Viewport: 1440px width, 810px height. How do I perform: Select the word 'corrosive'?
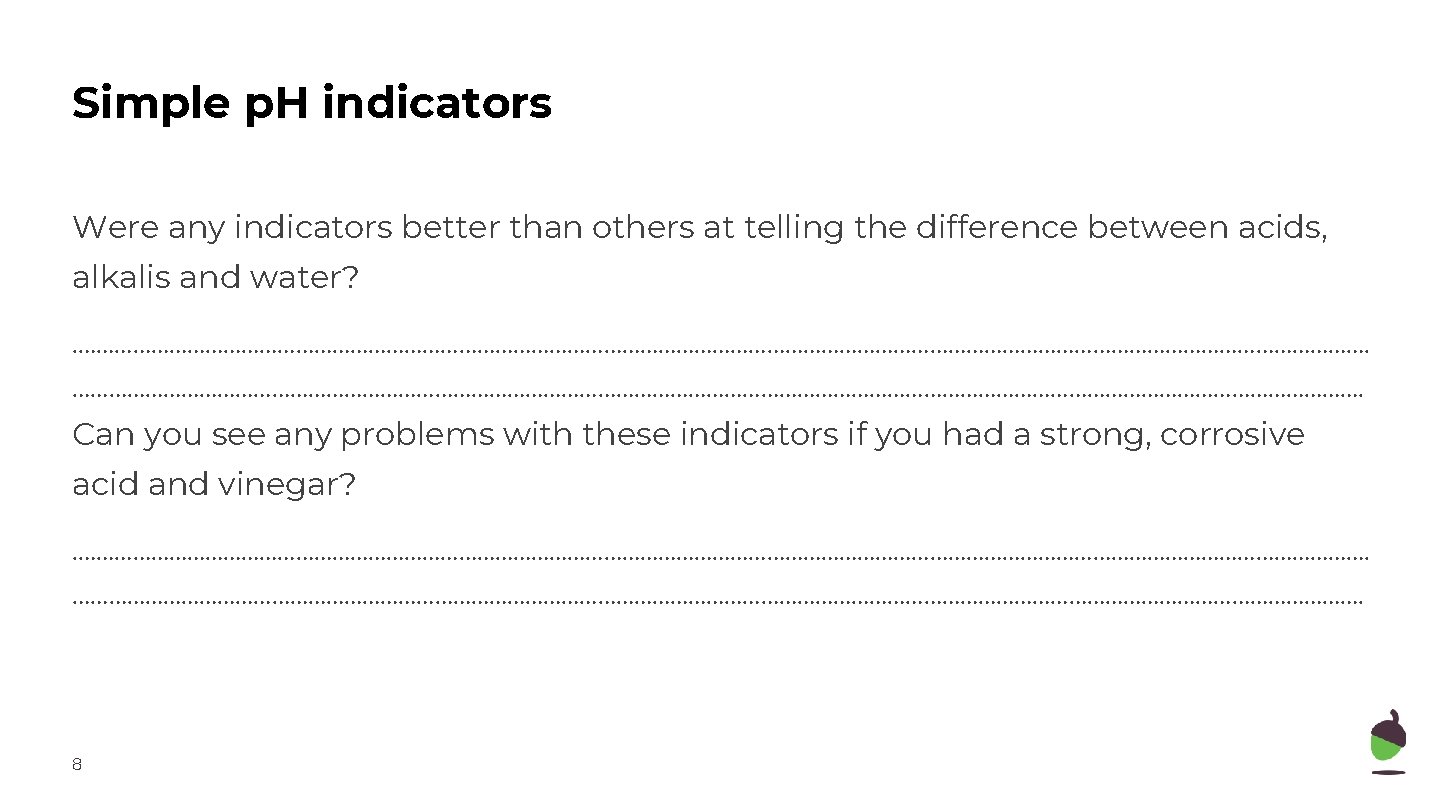pos(1232,435)
